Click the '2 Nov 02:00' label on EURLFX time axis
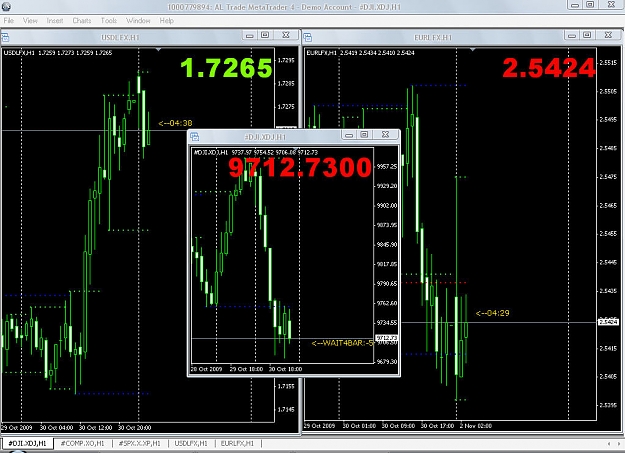This screenshot has height=453, width=625. click(476, 425)
